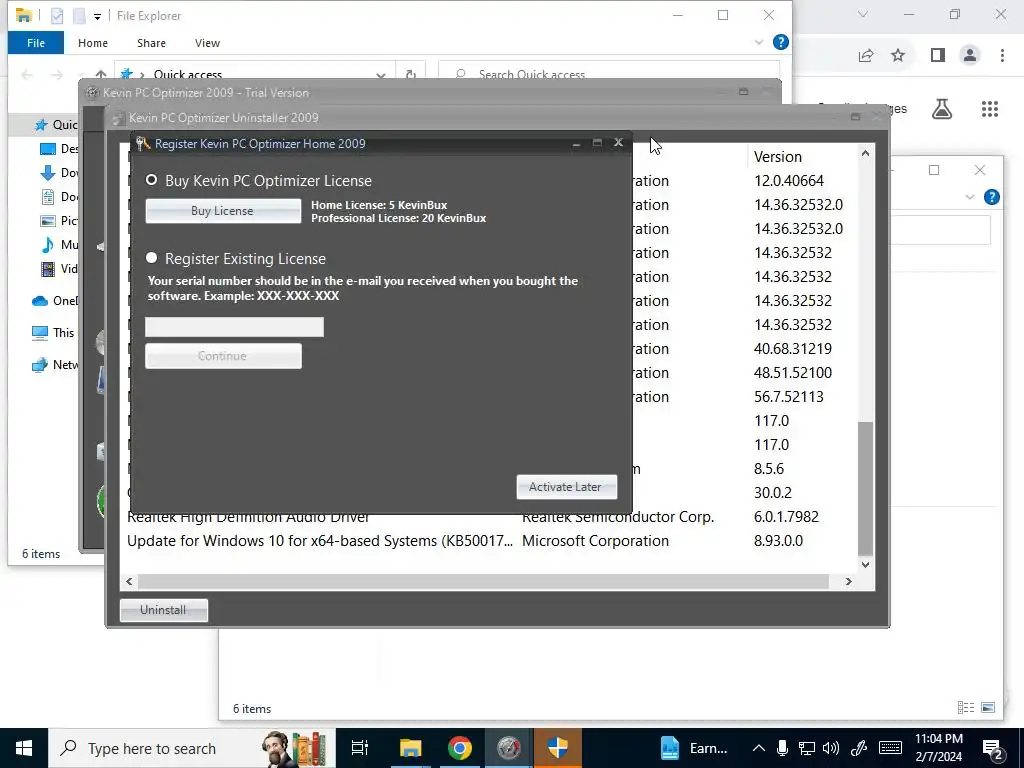Select Register Existing License radio
1024x768 pixels.
pos(152,258)
